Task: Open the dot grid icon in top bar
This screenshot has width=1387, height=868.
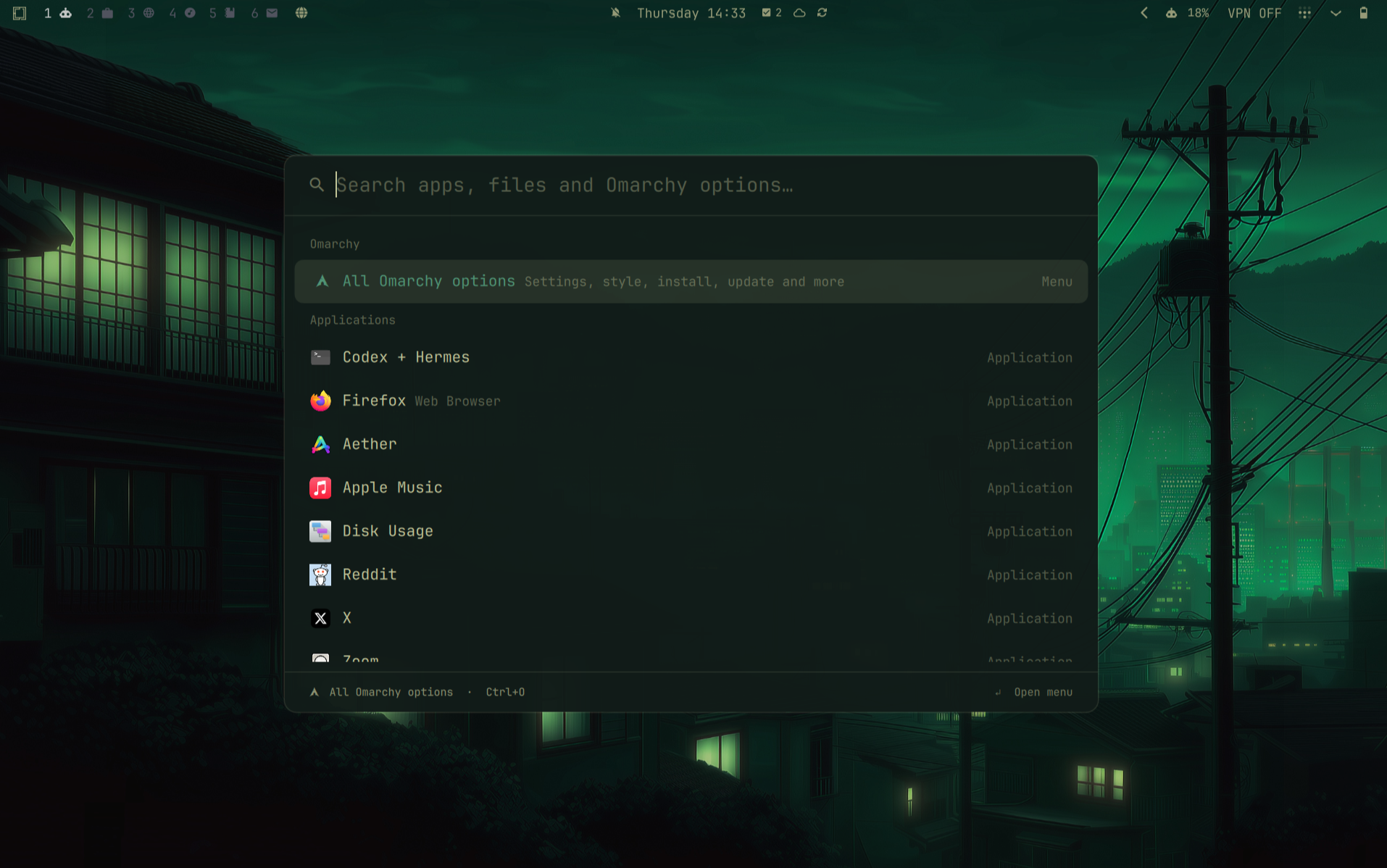Action: click(1304, 13)
